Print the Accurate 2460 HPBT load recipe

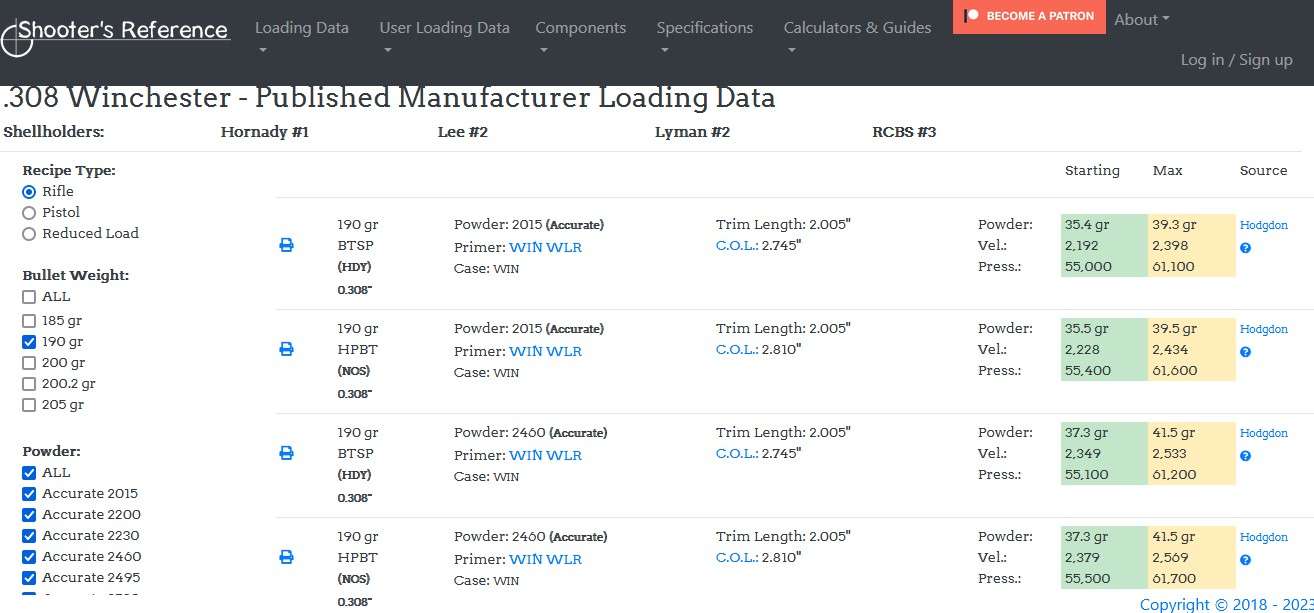[x=286, y=557]
